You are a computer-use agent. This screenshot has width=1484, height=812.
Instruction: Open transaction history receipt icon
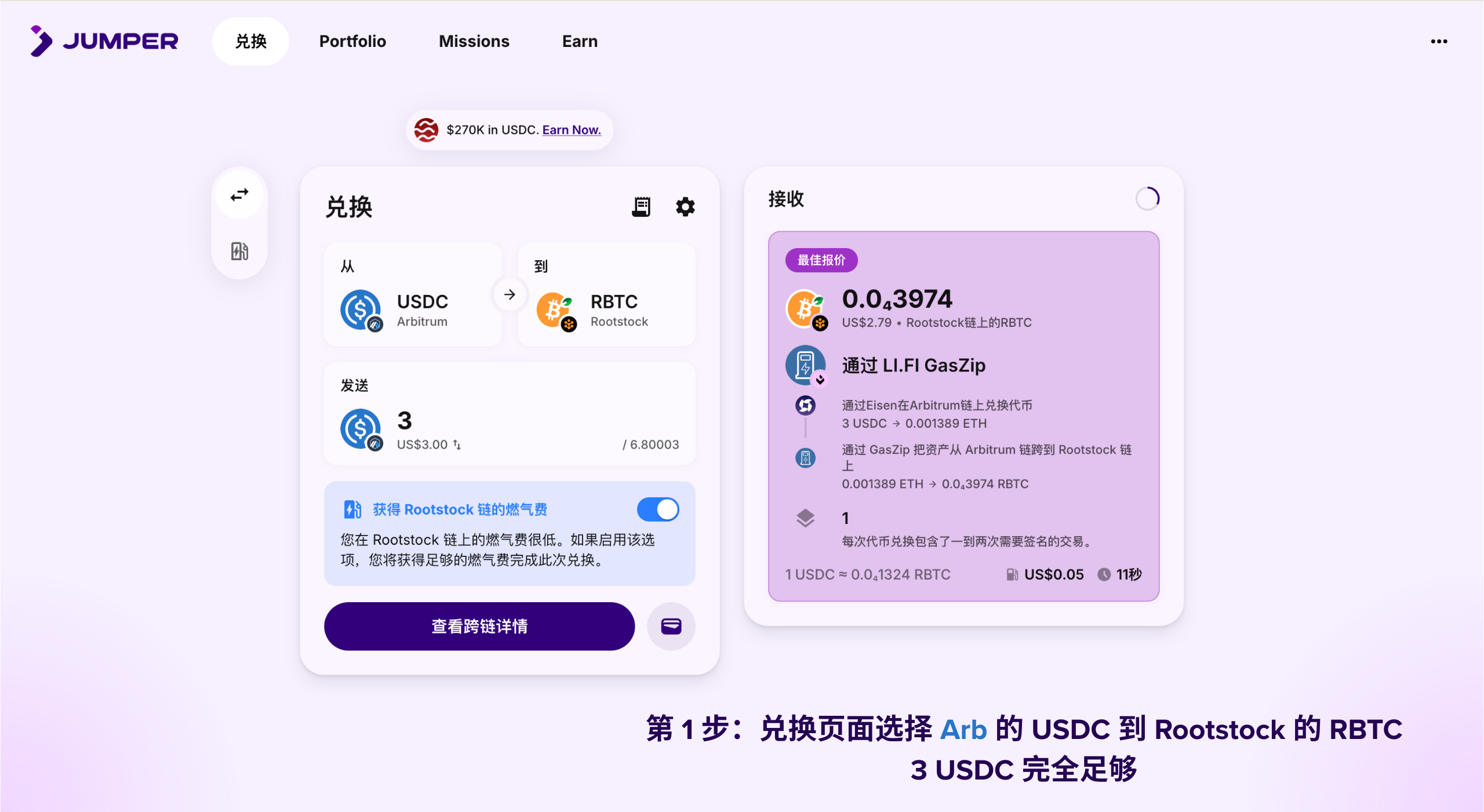point(641,207)
